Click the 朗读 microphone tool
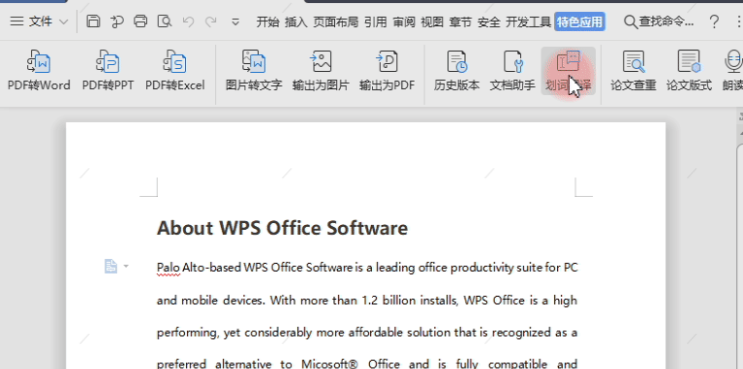 [x=733, y=70]
